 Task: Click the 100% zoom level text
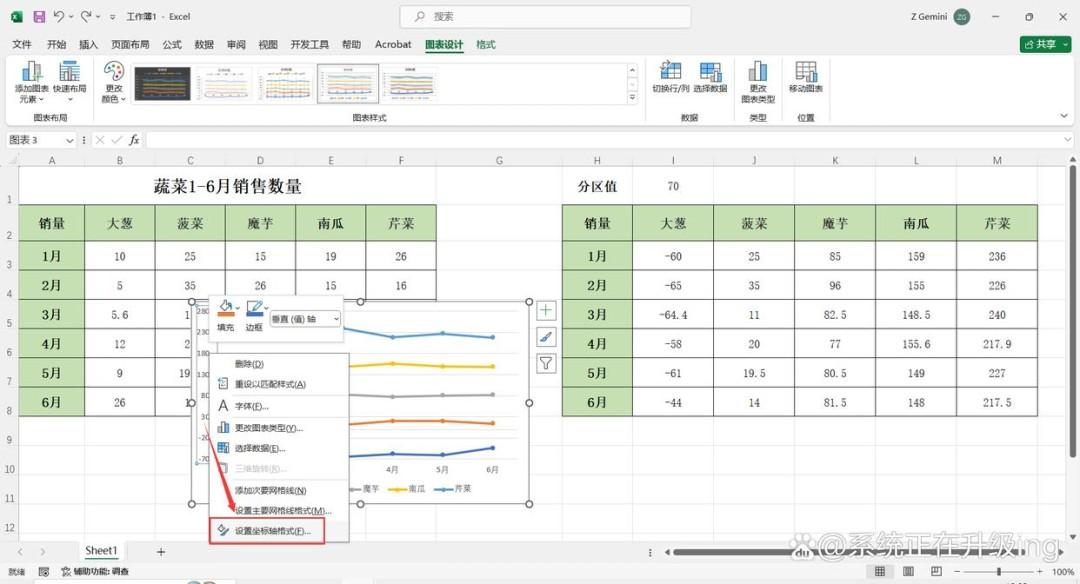pyautogui.click(x=1063, y=572)
